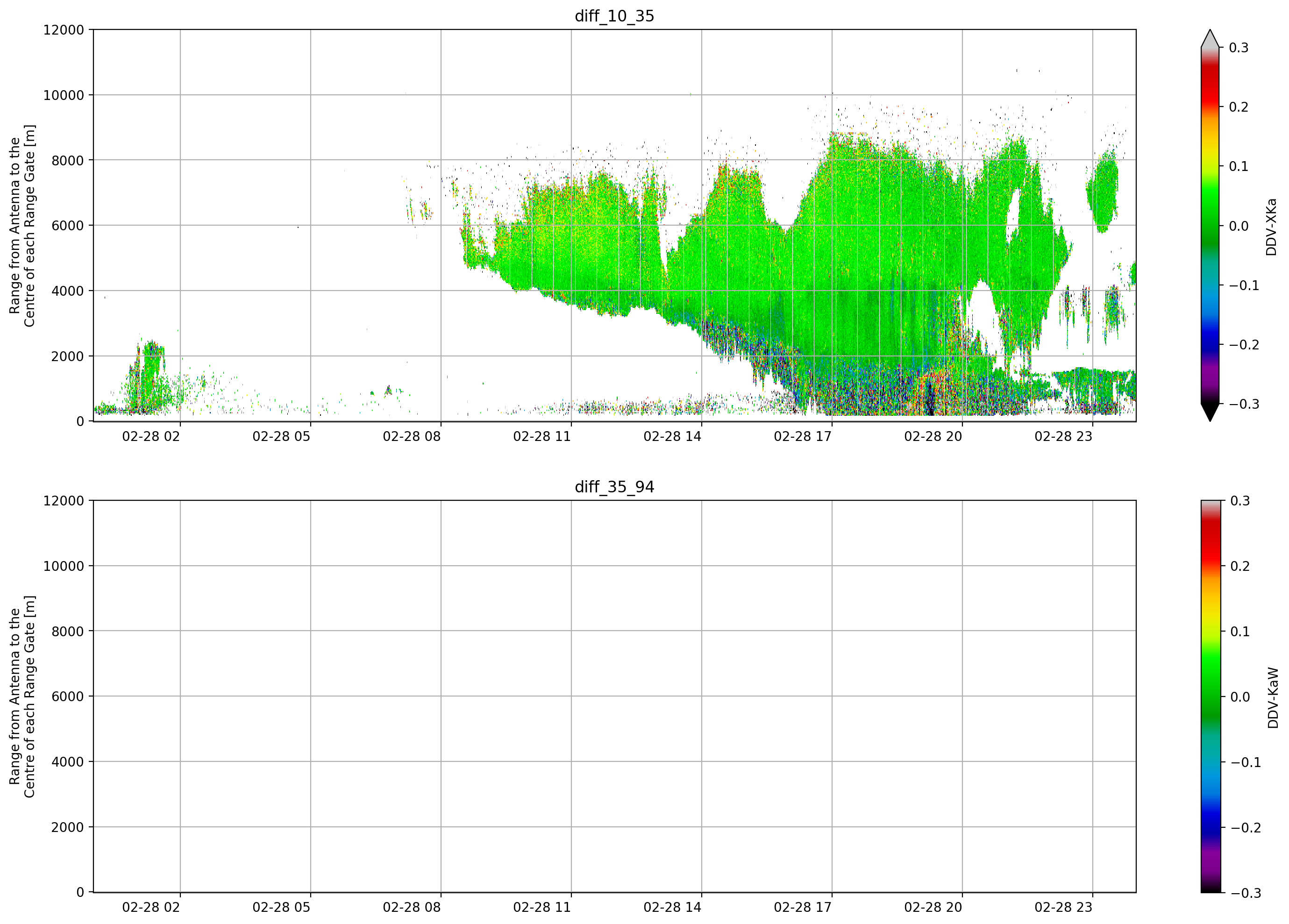
Task: Click the '02-28 23' x-axis label of the bottom plot
Action: click(1063, 908)
